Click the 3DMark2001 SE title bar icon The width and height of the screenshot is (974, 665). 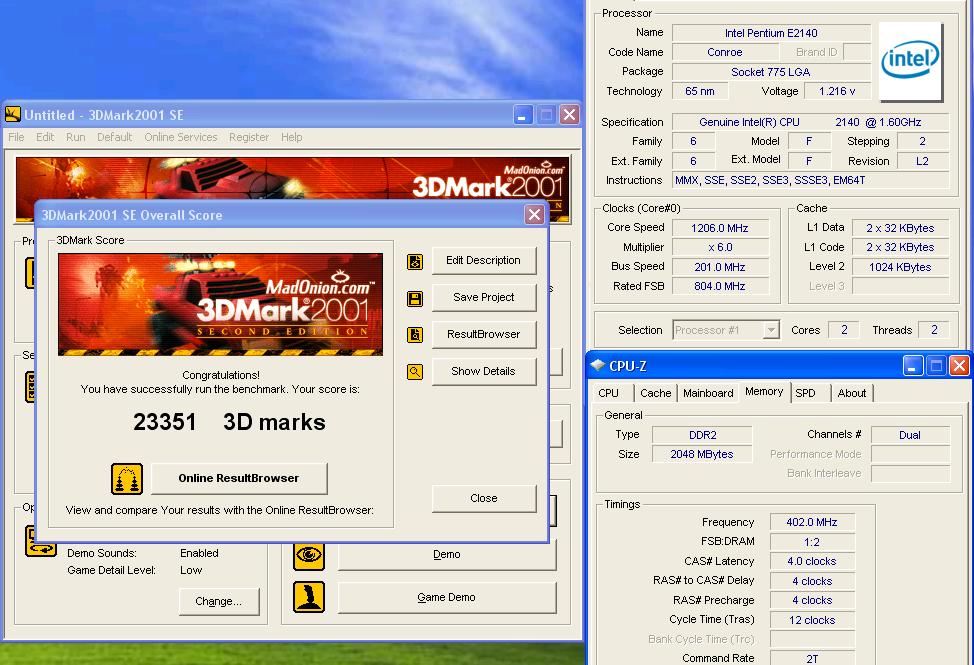12,114
